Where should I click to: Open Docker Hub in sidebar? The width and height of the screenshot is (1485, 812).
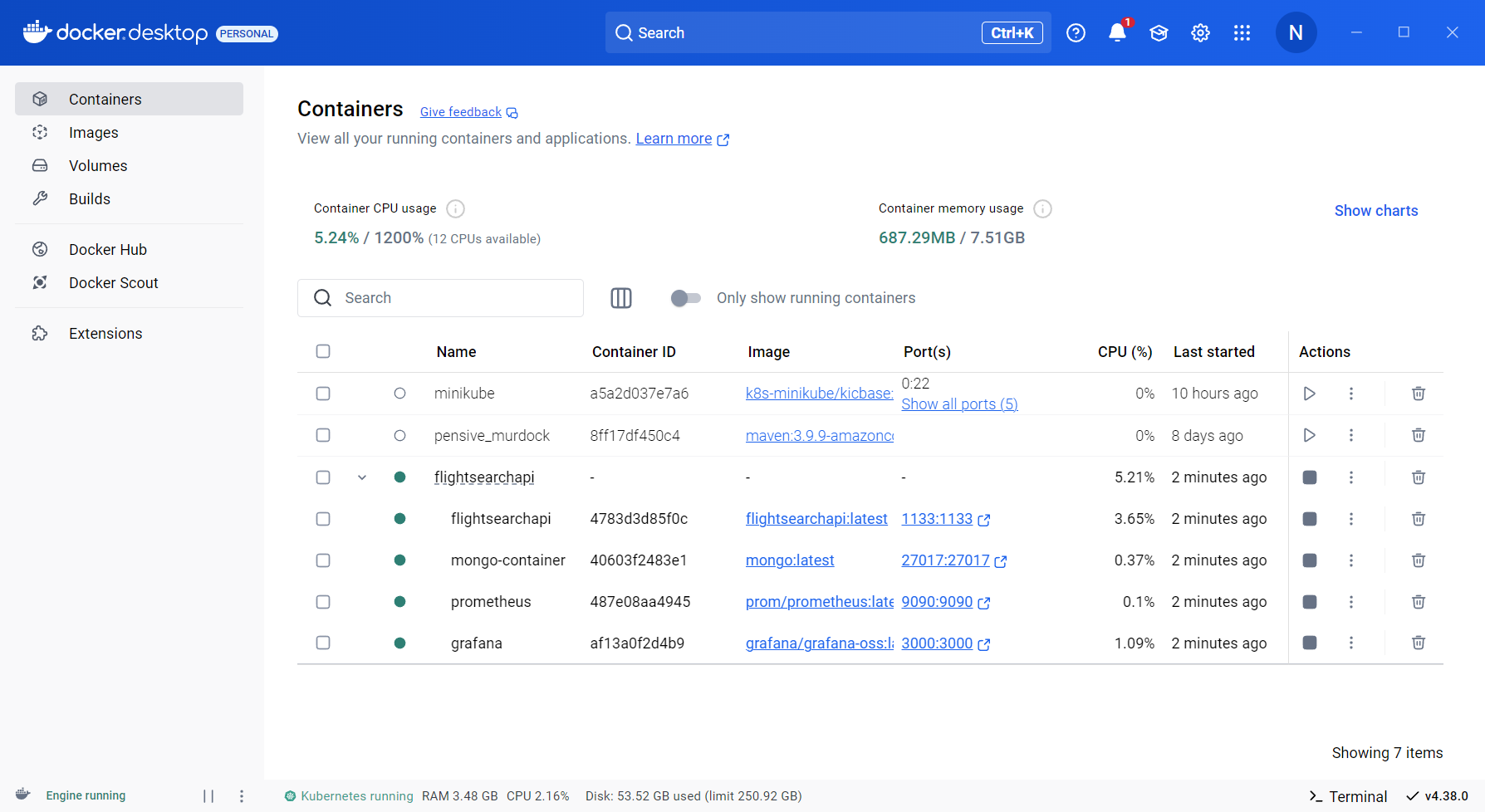click(x=129, y=250)
